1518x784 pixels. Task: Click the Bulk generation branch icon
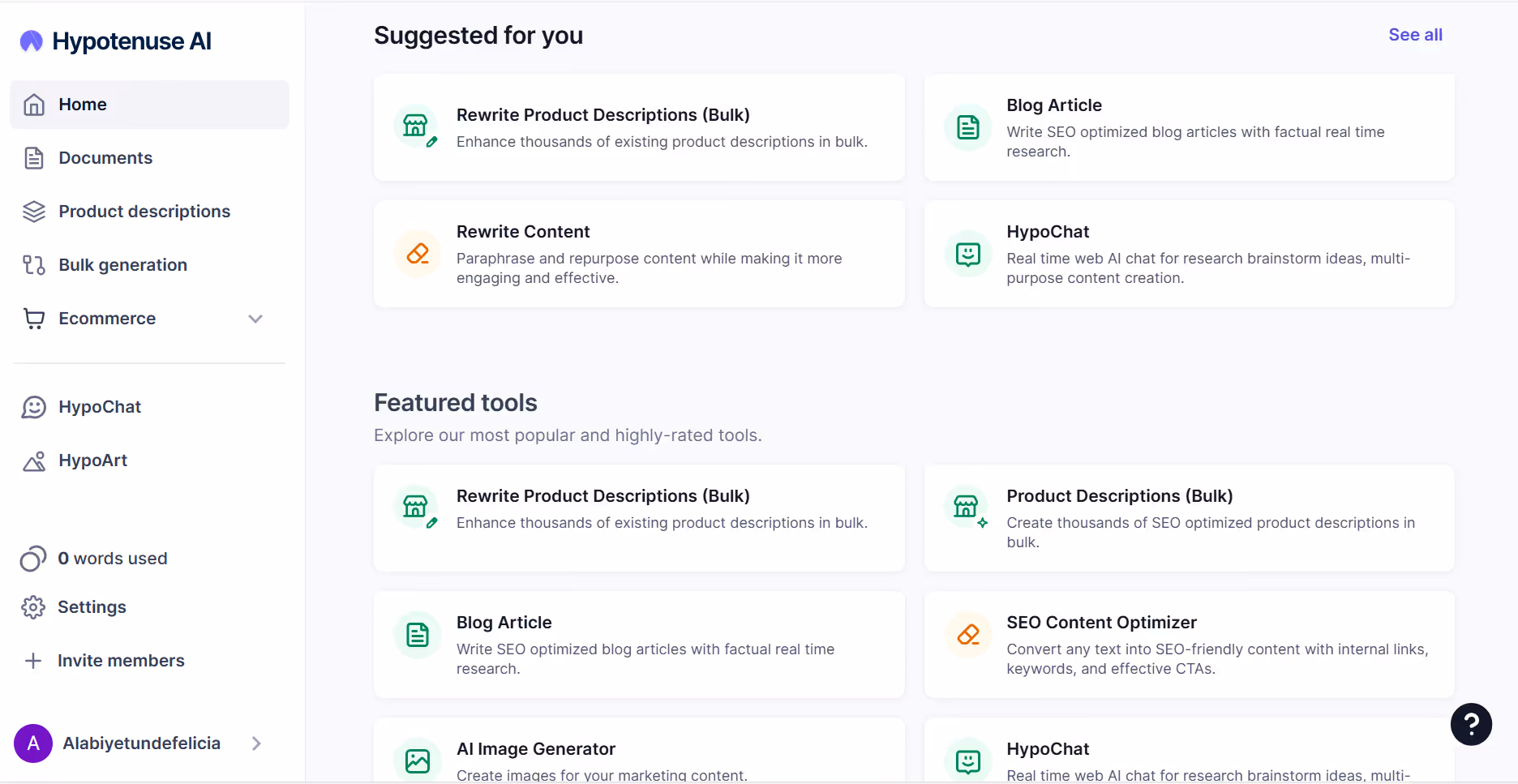pos(34,265)
